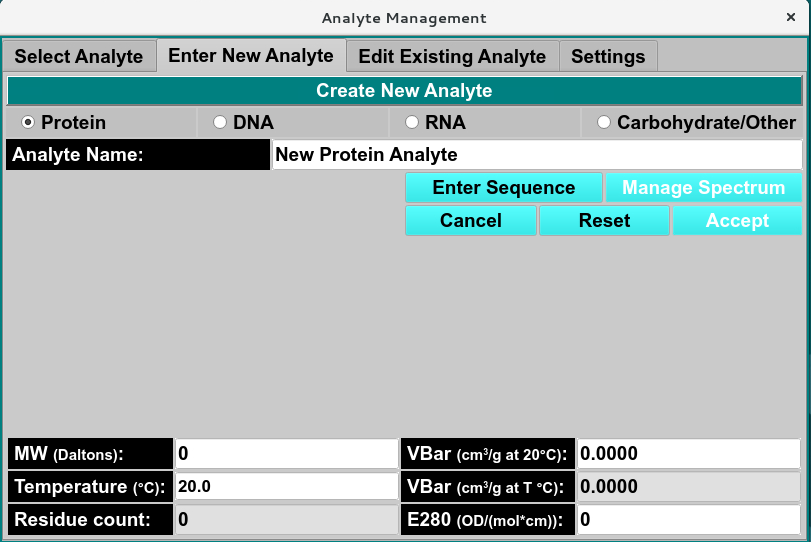Screen dimensions: 811x542
Task: Focus the MW (Daltons) input field
Action: [x=286, y=454]
